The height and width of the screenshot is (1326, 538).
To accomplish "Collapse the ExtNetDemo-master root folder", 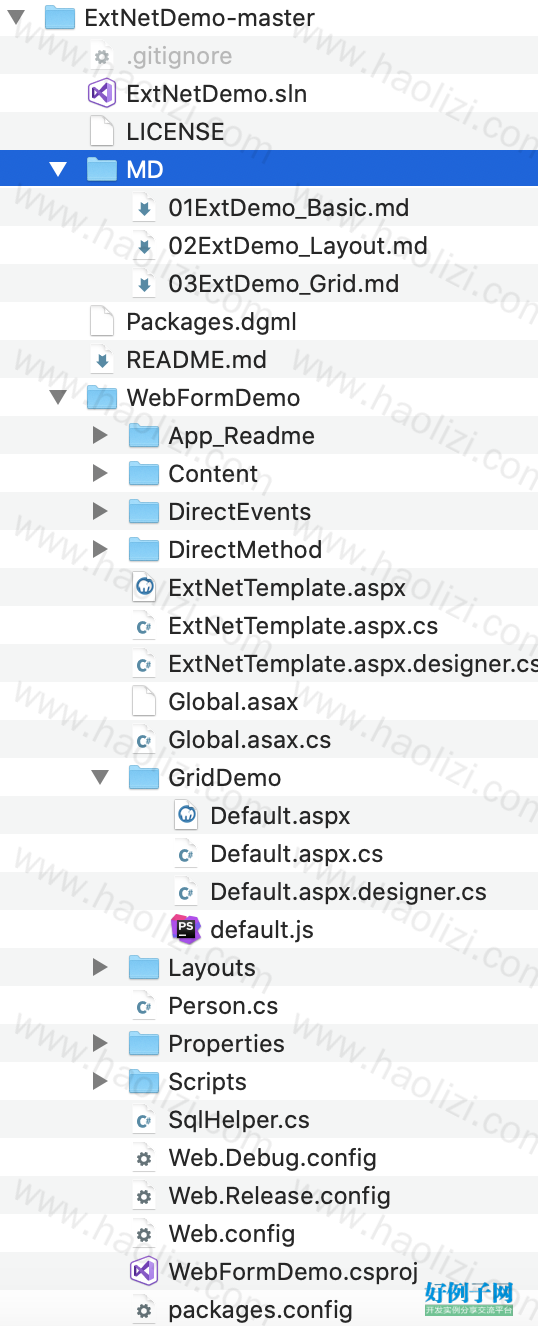I will pos(17,18).
